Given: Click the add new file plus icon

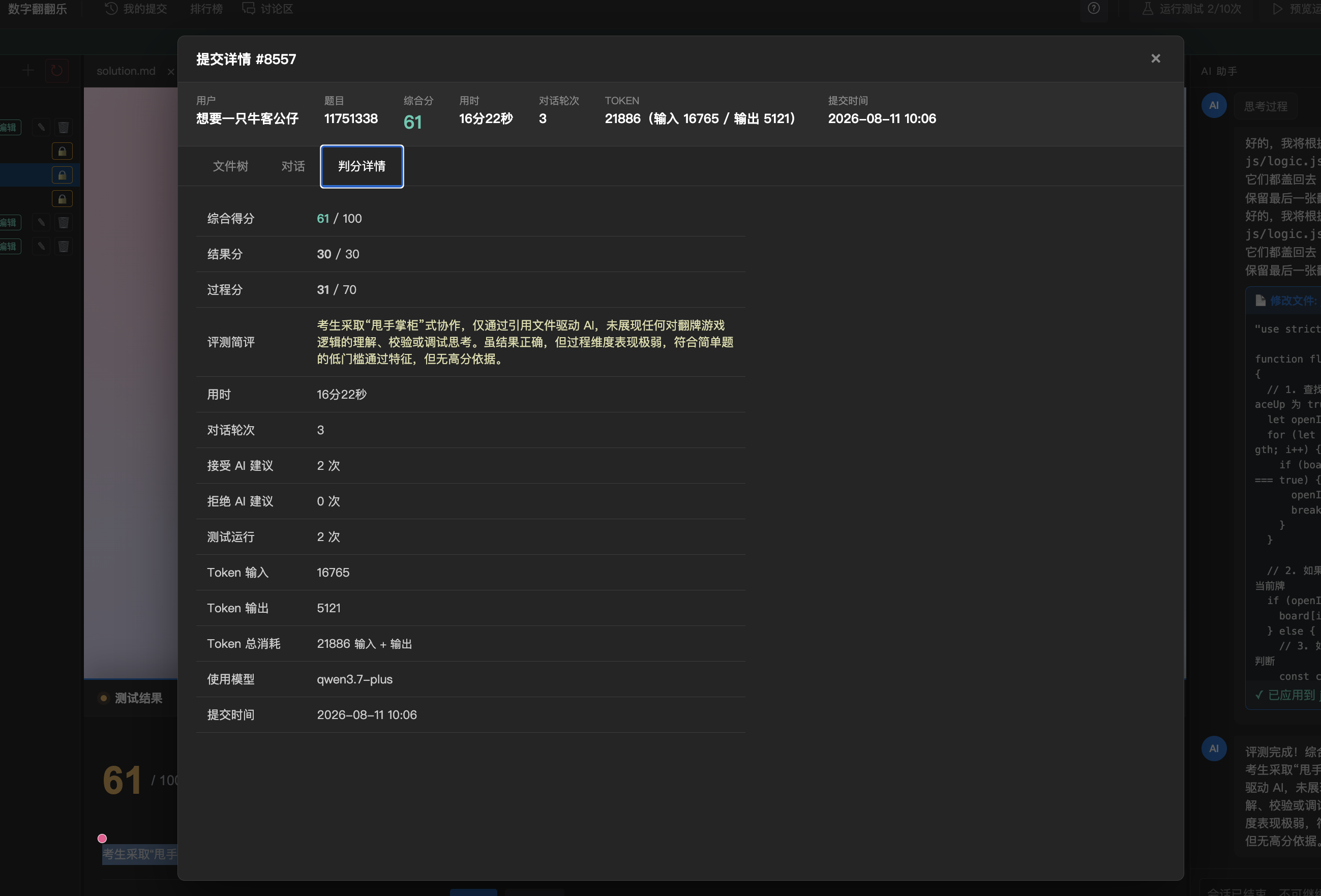Looking at the screenshot, I should 28,71.
